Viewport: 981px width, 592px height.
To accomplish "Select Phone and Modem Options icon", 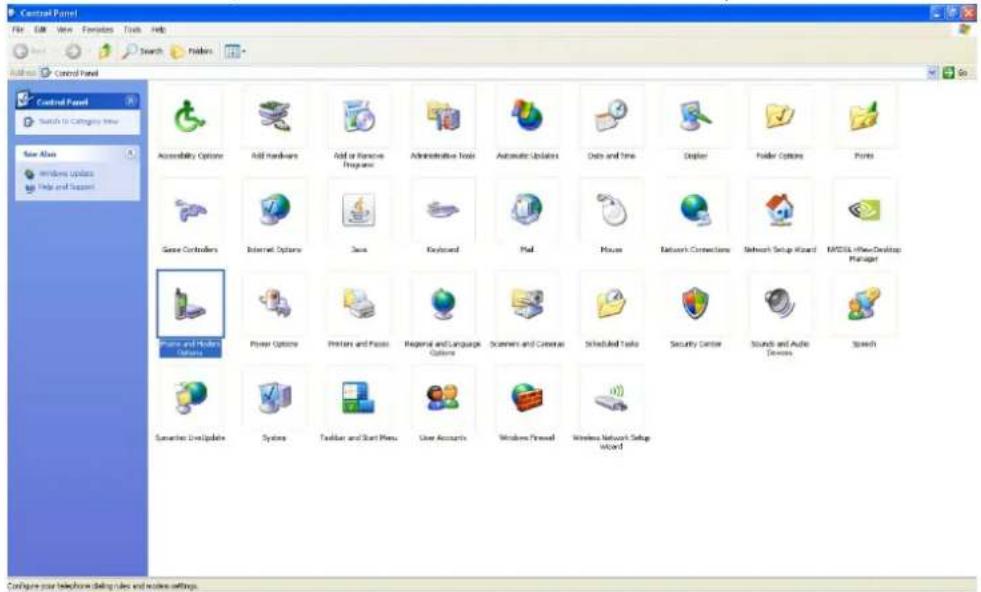I will tap(190, 304).
